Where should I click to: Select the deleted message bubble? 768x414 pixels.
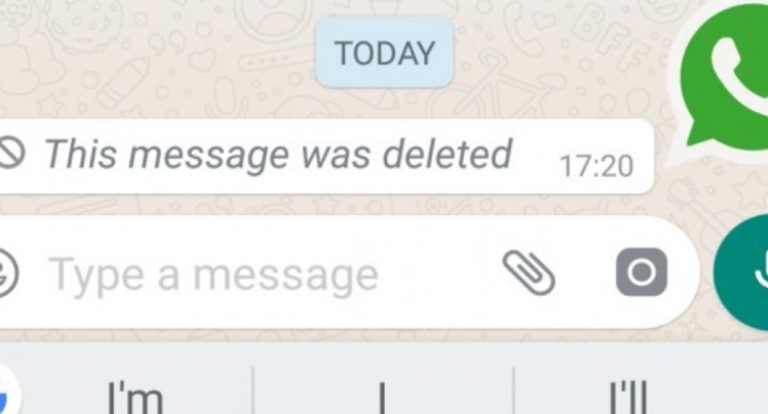pos(326,156)
